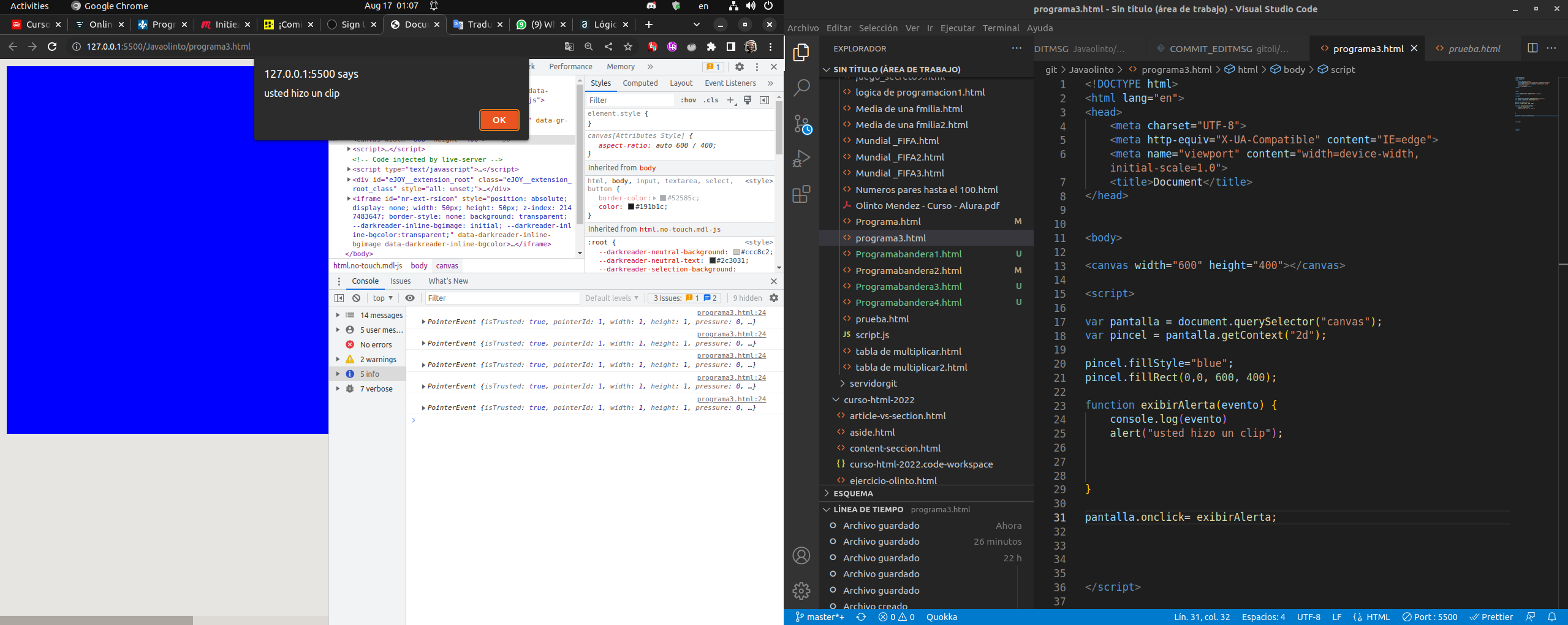Open the Terminal menu in VS Code
The height and width of the screenshot is (625, 1568).
coord(1001,28)
